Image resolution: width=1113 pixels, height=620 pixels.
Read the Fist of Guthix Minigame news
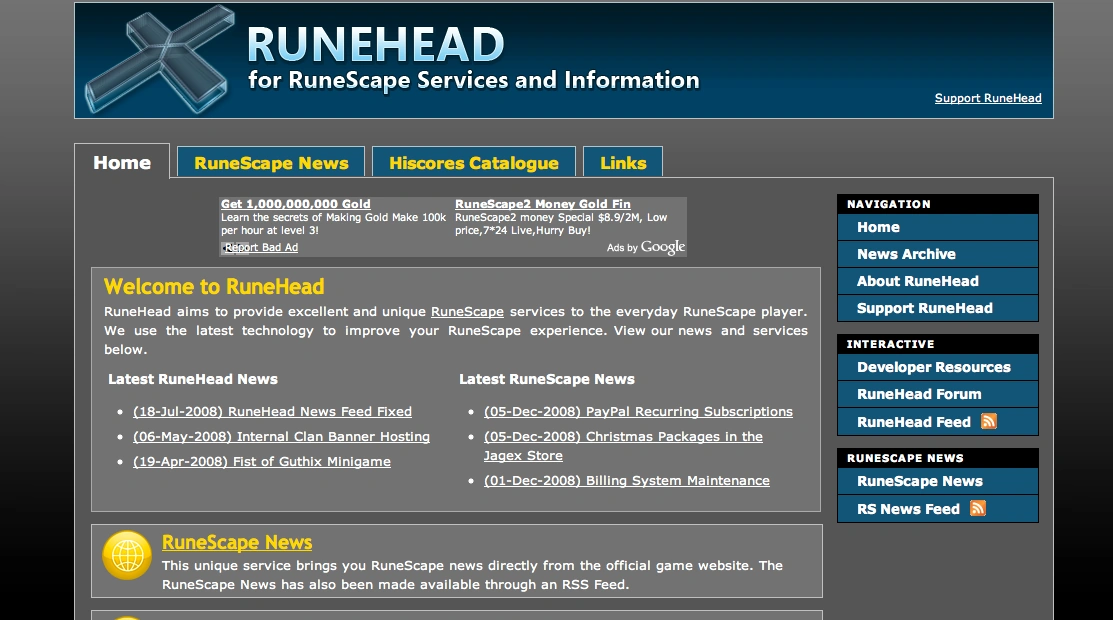(x=261, y=461)
